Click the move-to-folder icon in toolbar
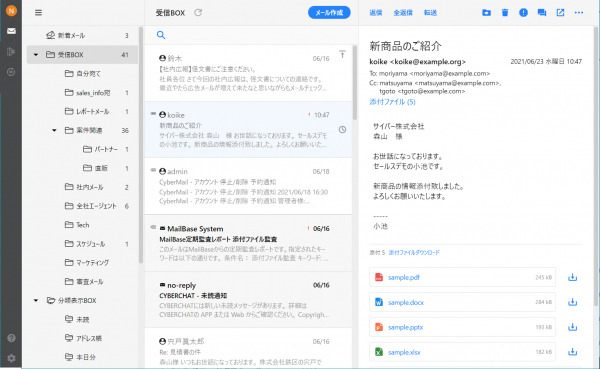 [x=486, y=13]
